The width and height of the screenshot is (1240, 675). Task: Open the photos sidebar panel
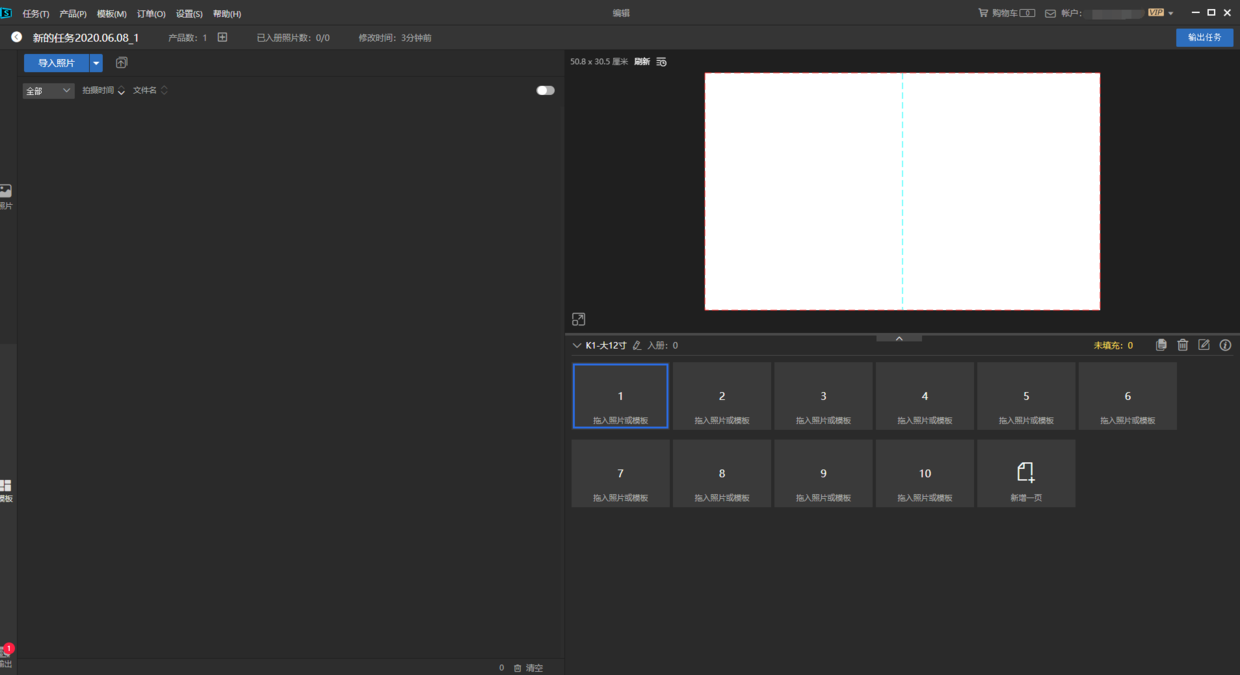[x=6, y=196]
